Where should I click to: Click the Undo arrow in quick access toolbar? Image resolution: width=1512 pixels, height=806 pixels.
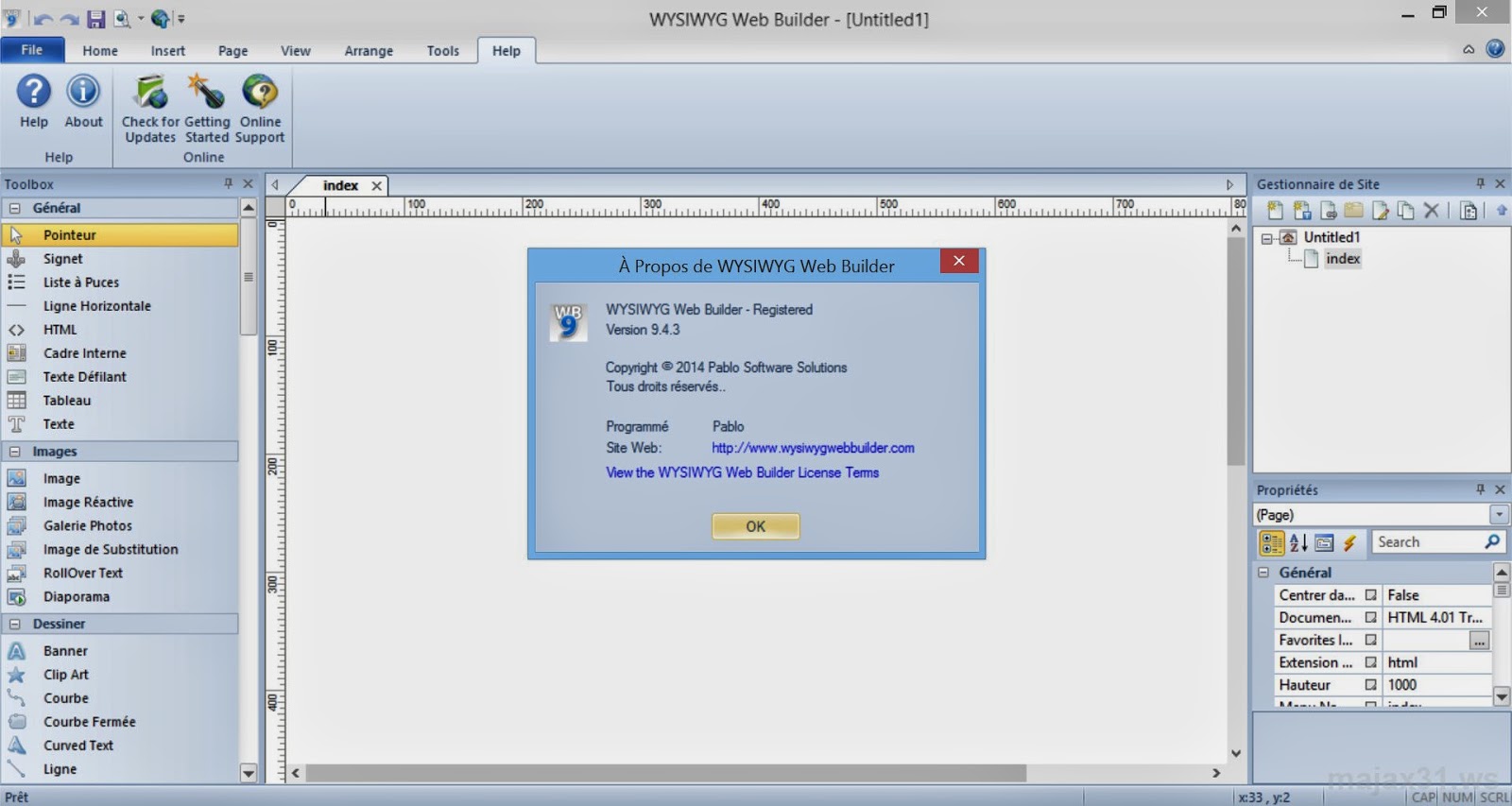pyautogui.click(x=43, y=19)
